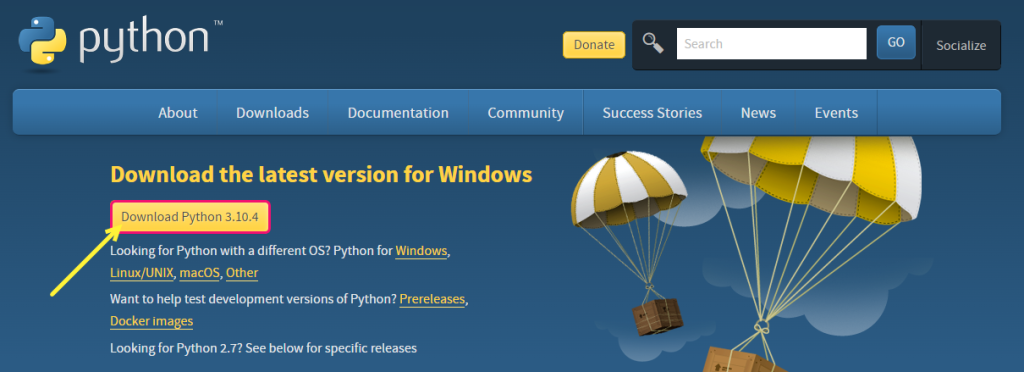Open the News menu
Image resolution: width=1024 pixels, height=372 pixels.
(x=758, y=112)
